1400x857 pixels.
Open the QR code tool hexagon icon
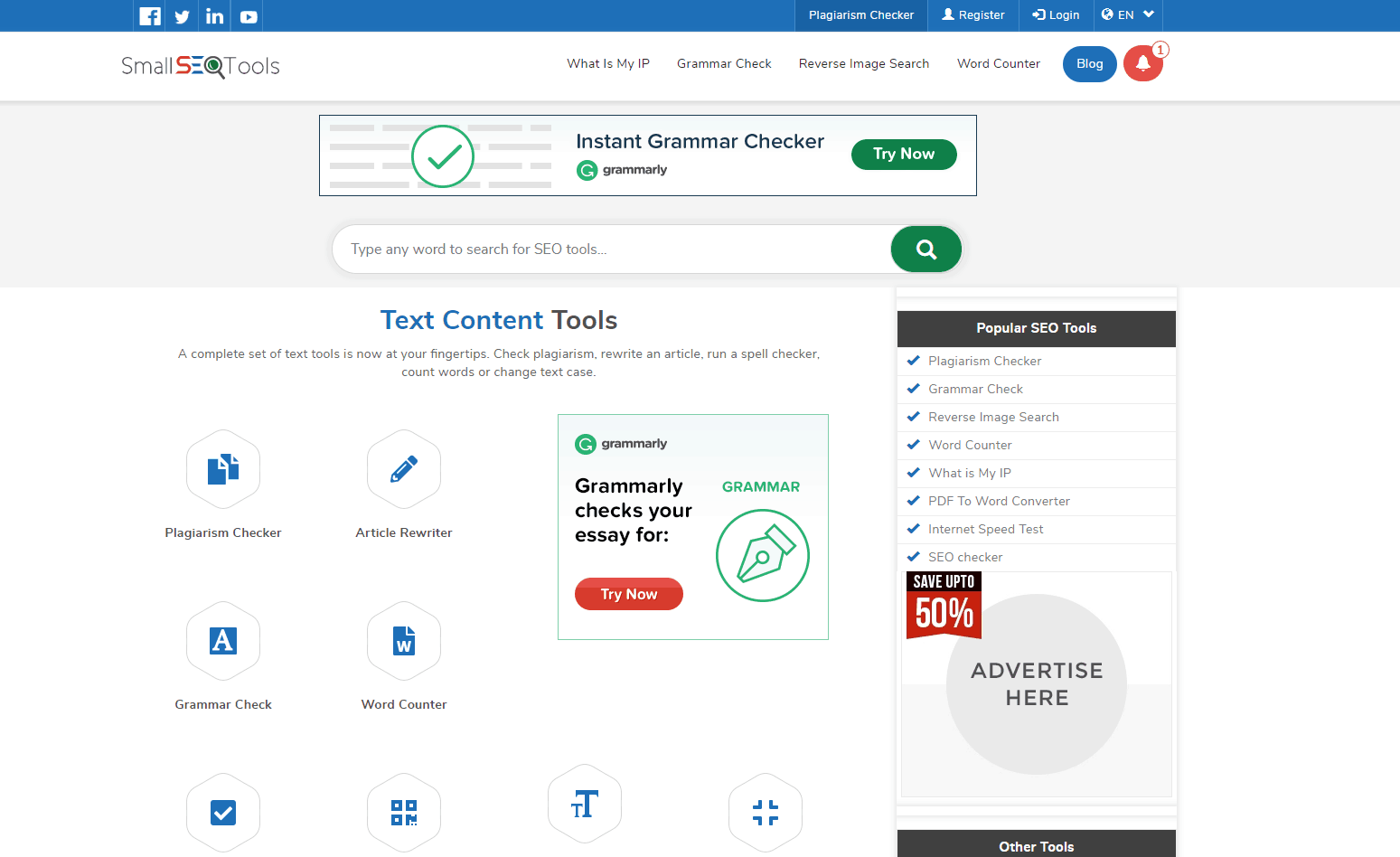pos(404,813)
